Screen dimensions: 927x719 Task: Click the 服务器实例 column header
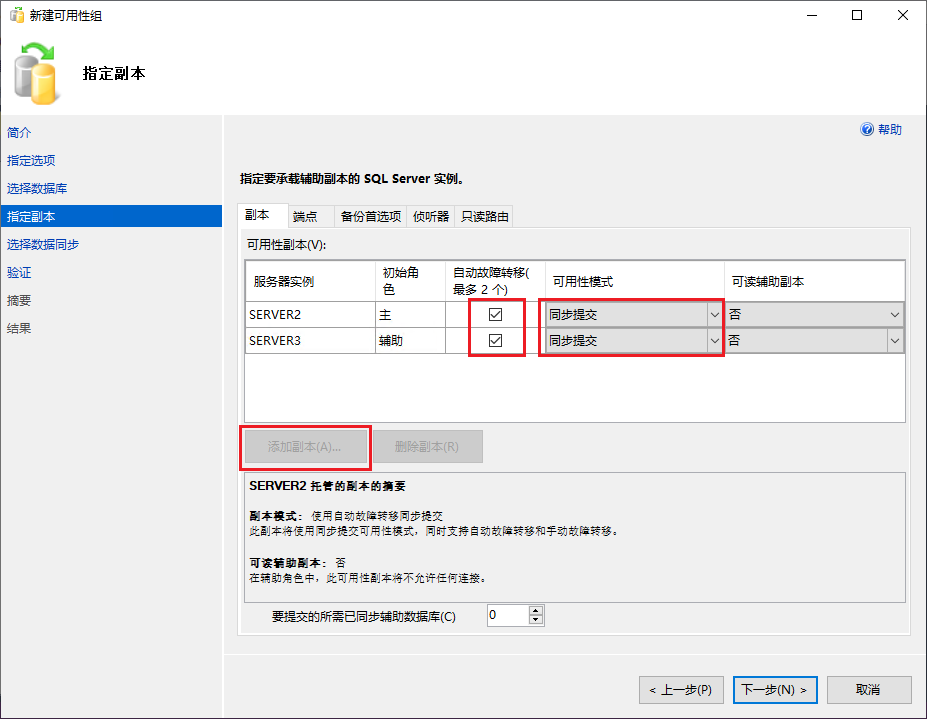tap(310, 281)
